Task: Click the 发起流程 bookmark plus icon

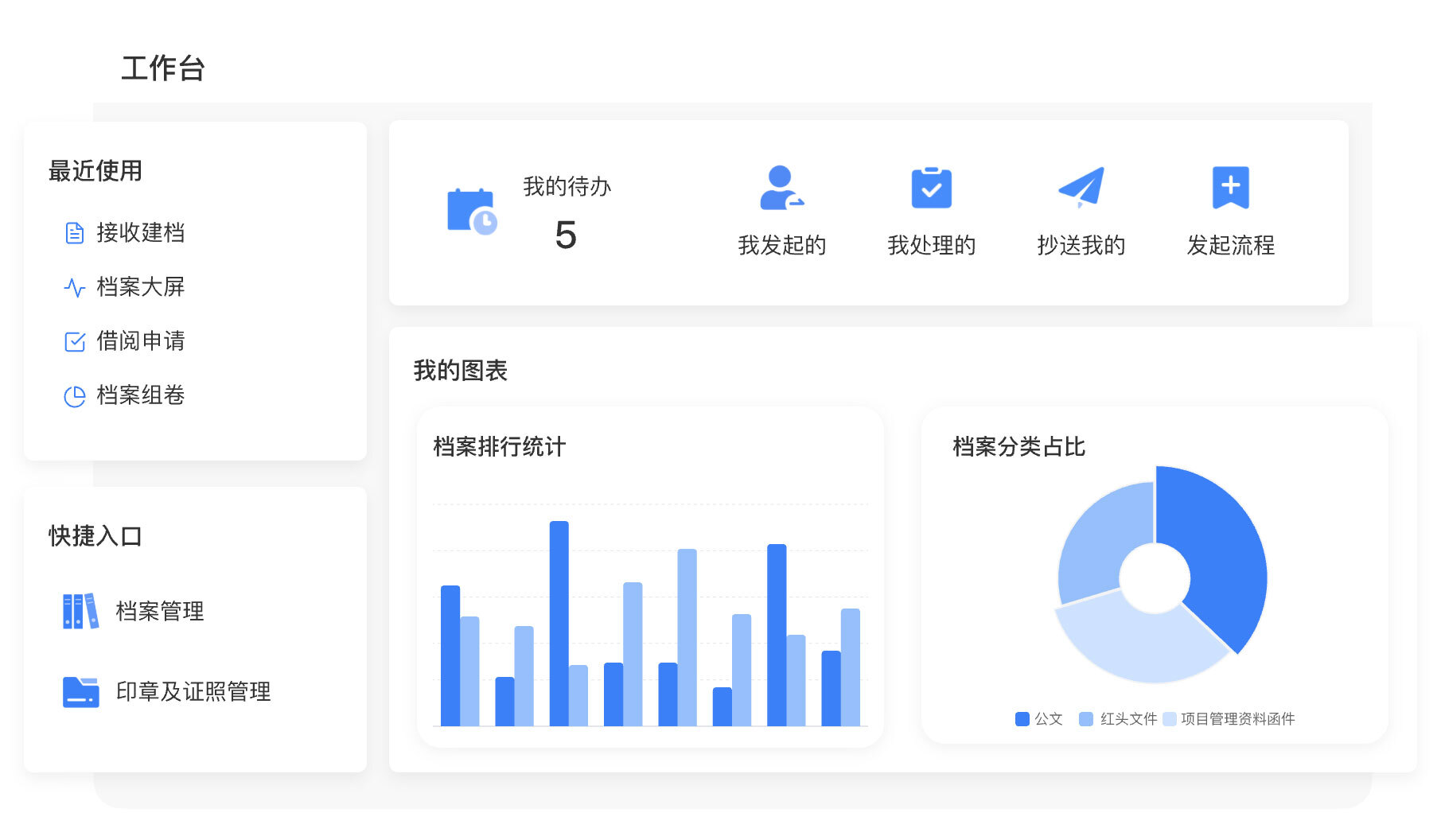Action: 1230,188
